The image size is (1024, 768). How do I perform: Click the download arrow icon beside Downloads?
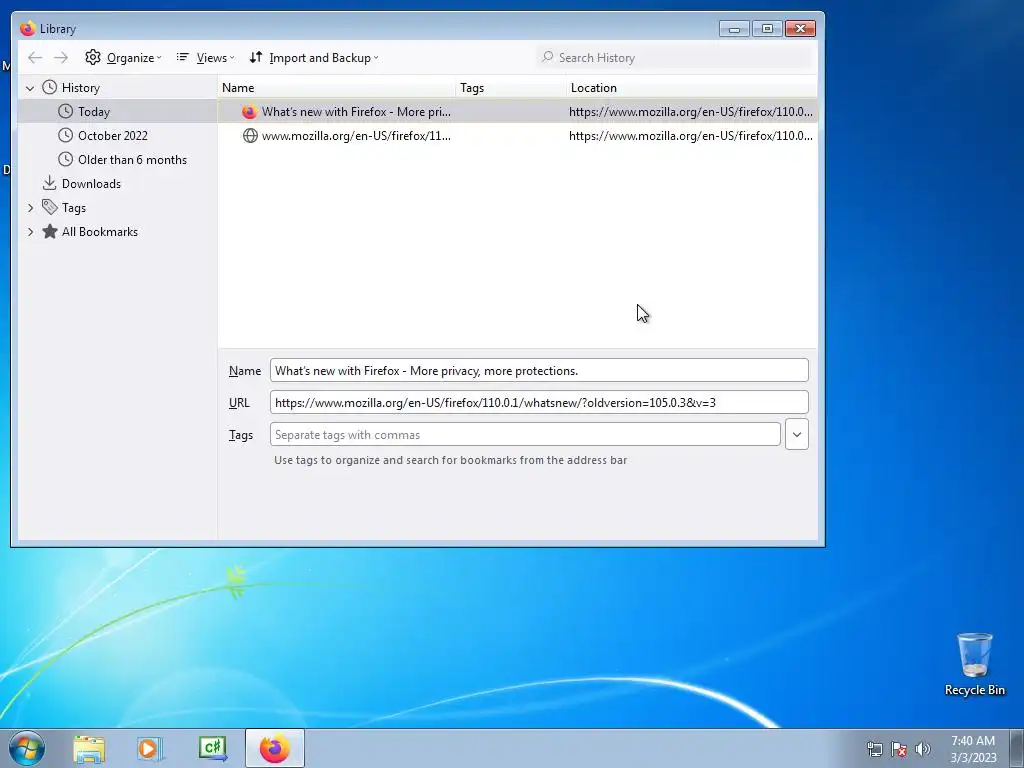(49, 184)
